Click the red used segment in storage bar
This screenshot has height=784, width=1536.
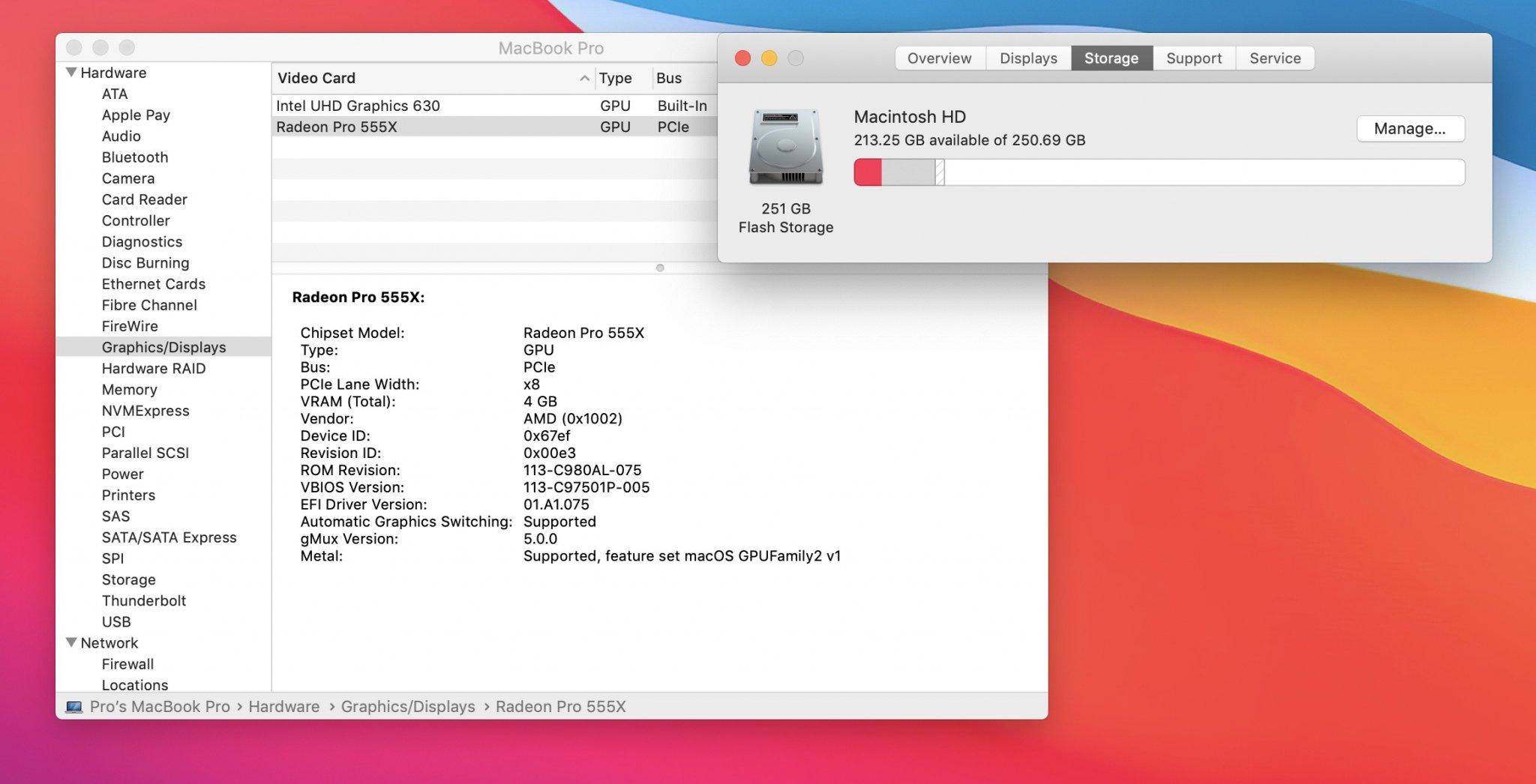click(x=868, y=172)
